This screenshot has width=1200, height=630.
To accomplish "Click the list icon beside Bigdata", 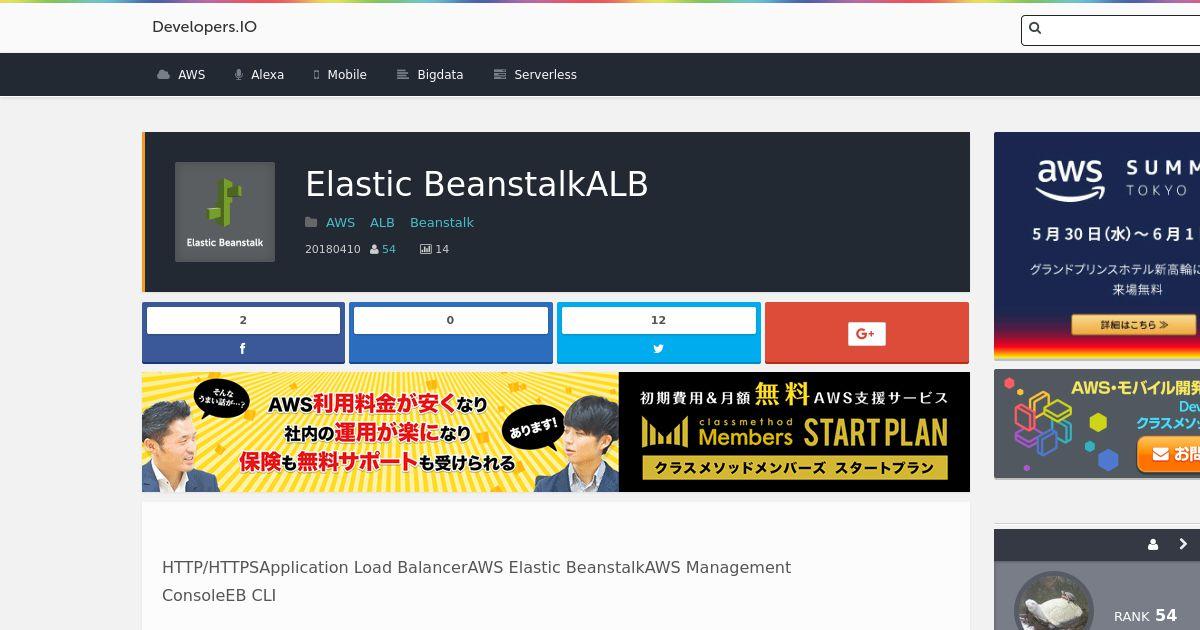I will pos(403,75).
